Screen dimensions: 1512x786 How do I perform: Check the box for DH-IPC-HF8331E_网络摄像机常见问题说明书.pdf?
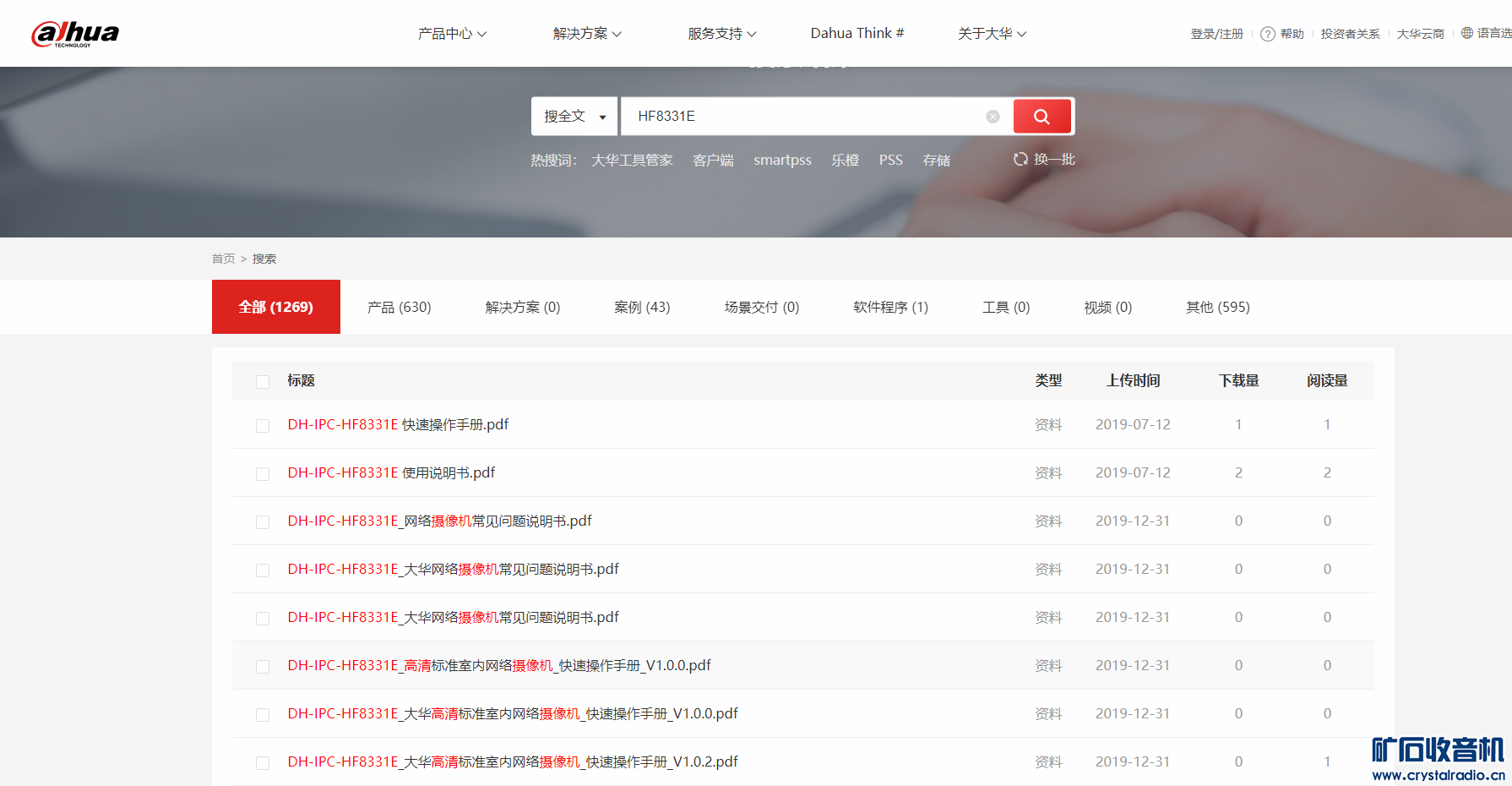click(263, 522)
